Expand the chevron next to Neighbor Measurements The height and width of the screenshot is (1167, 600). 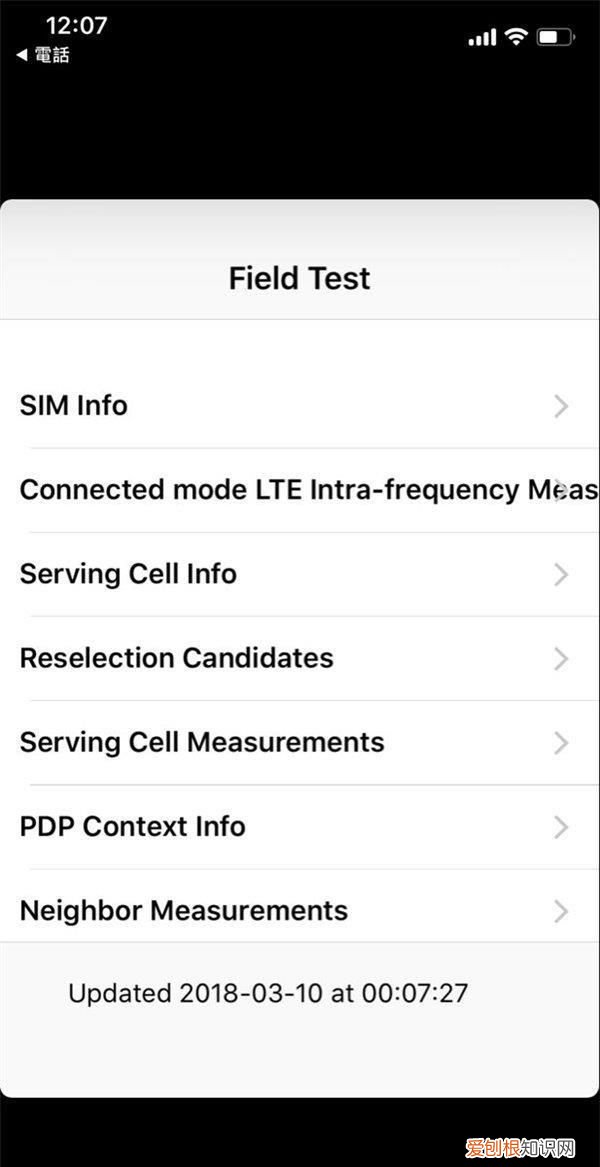point(562,911)
